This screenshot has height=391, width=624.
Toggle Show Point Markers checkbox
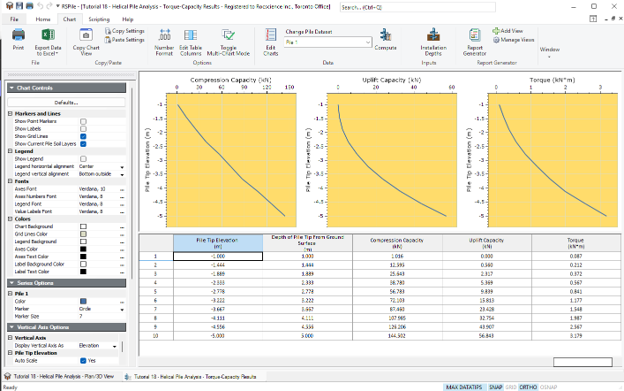[x=83, y=121]
